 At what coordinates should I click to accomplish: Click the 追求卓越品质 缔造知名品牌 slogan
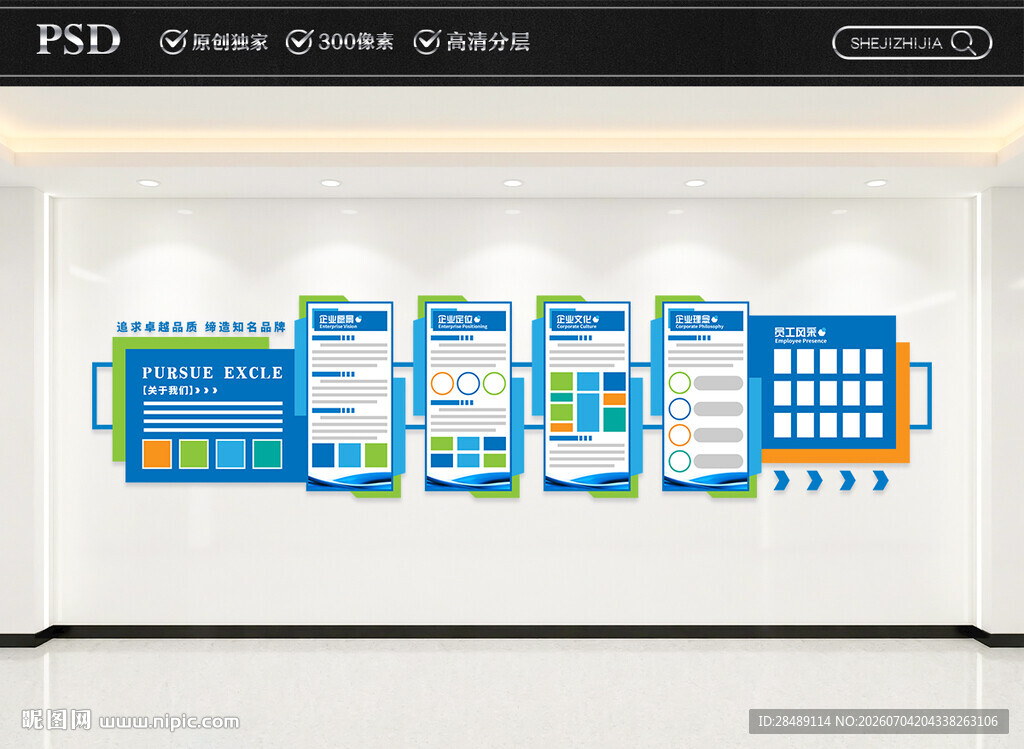click(201, 327)
